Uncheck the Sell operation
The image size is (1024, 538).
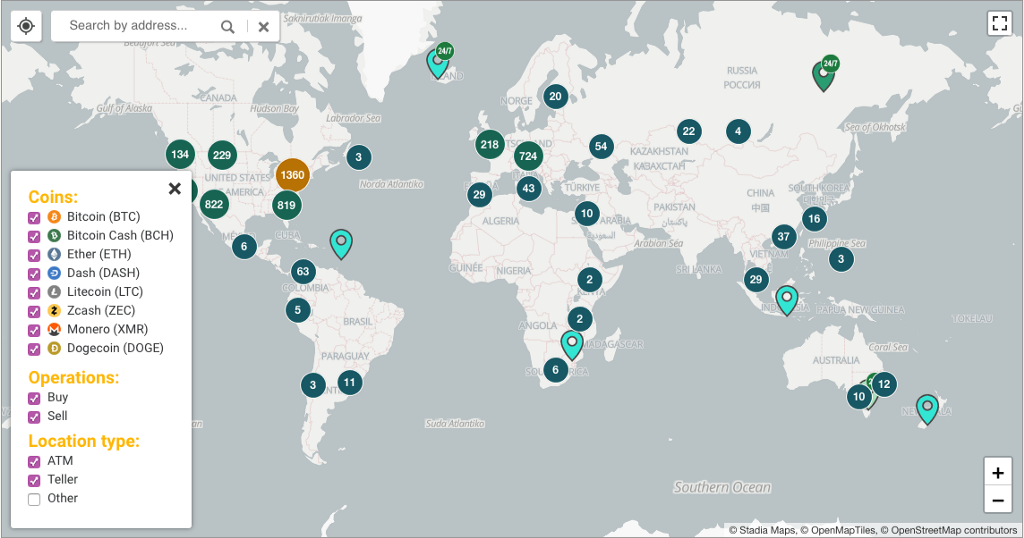(x=34, y=417)
